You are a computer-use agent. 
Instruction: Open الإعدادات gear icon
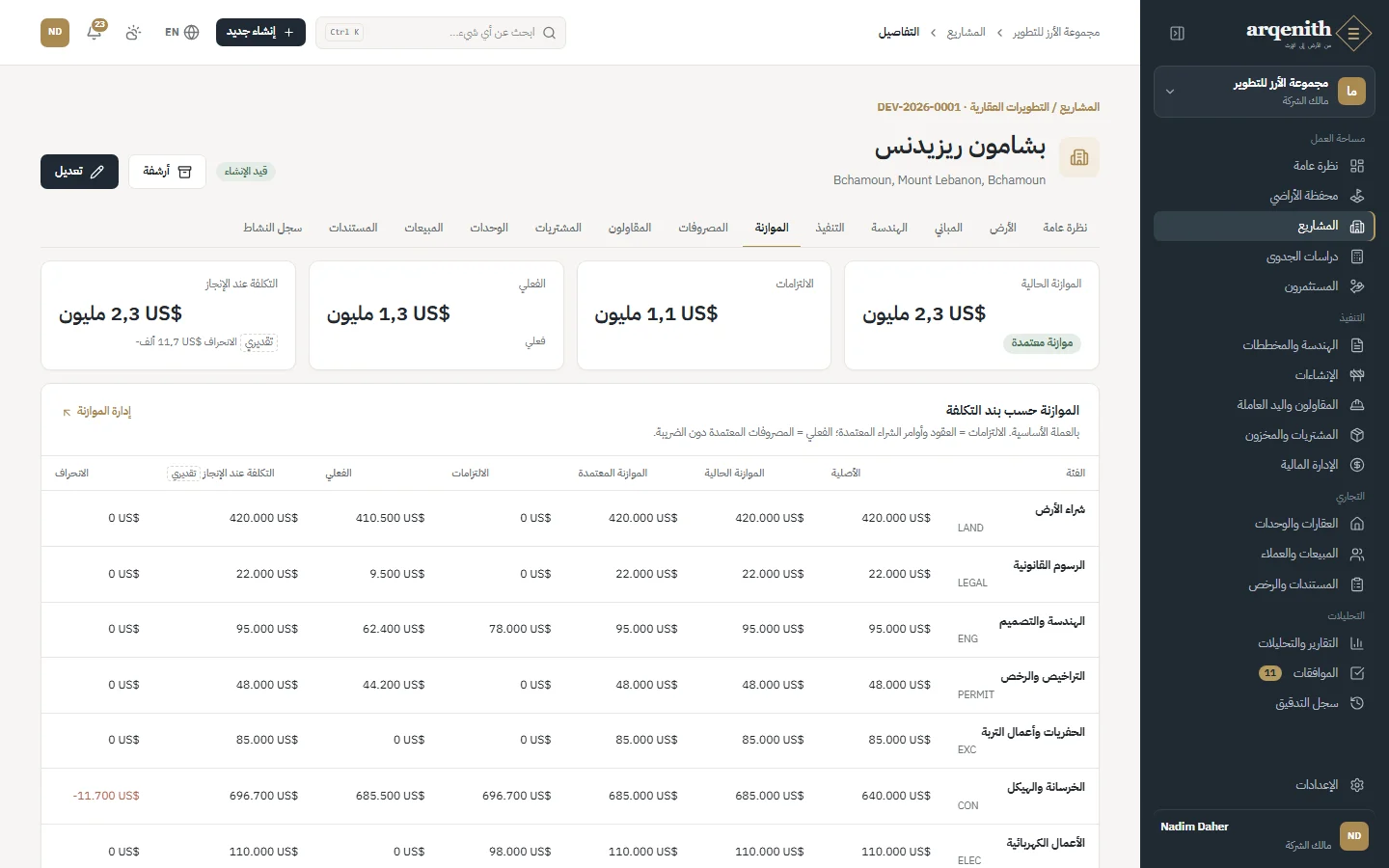point(1357,785)
